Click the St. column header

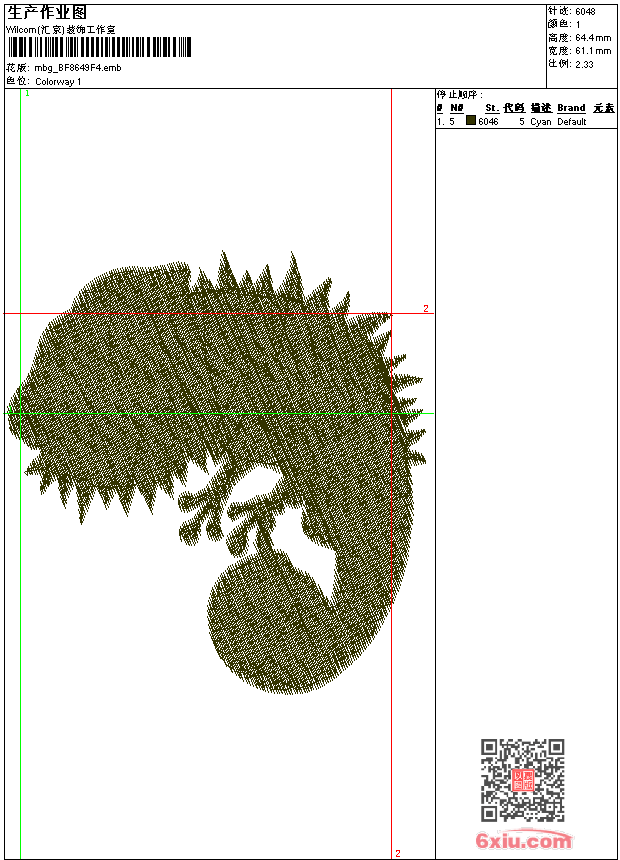(492, 108)
